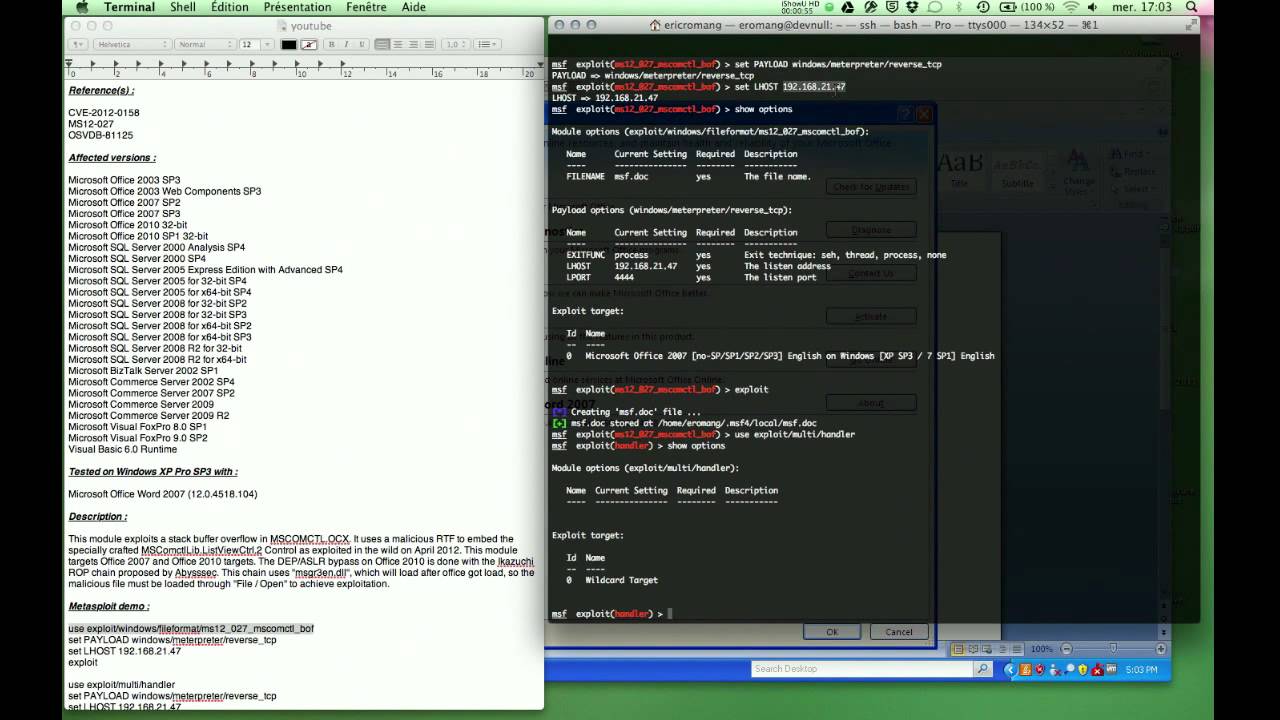Select Word Print Layout view icon
The image size is (1280, 720).
[x=958, y=649]
